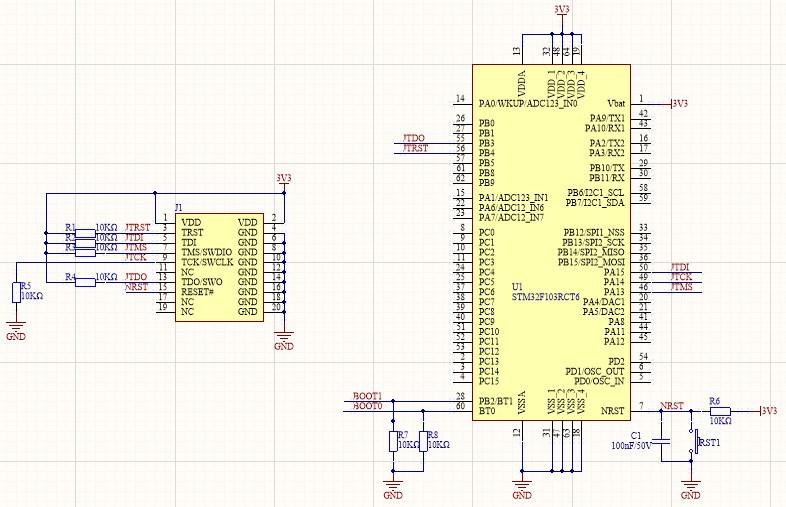
Task: Select the R1 resistor symbol
Action: coord(85,233)
